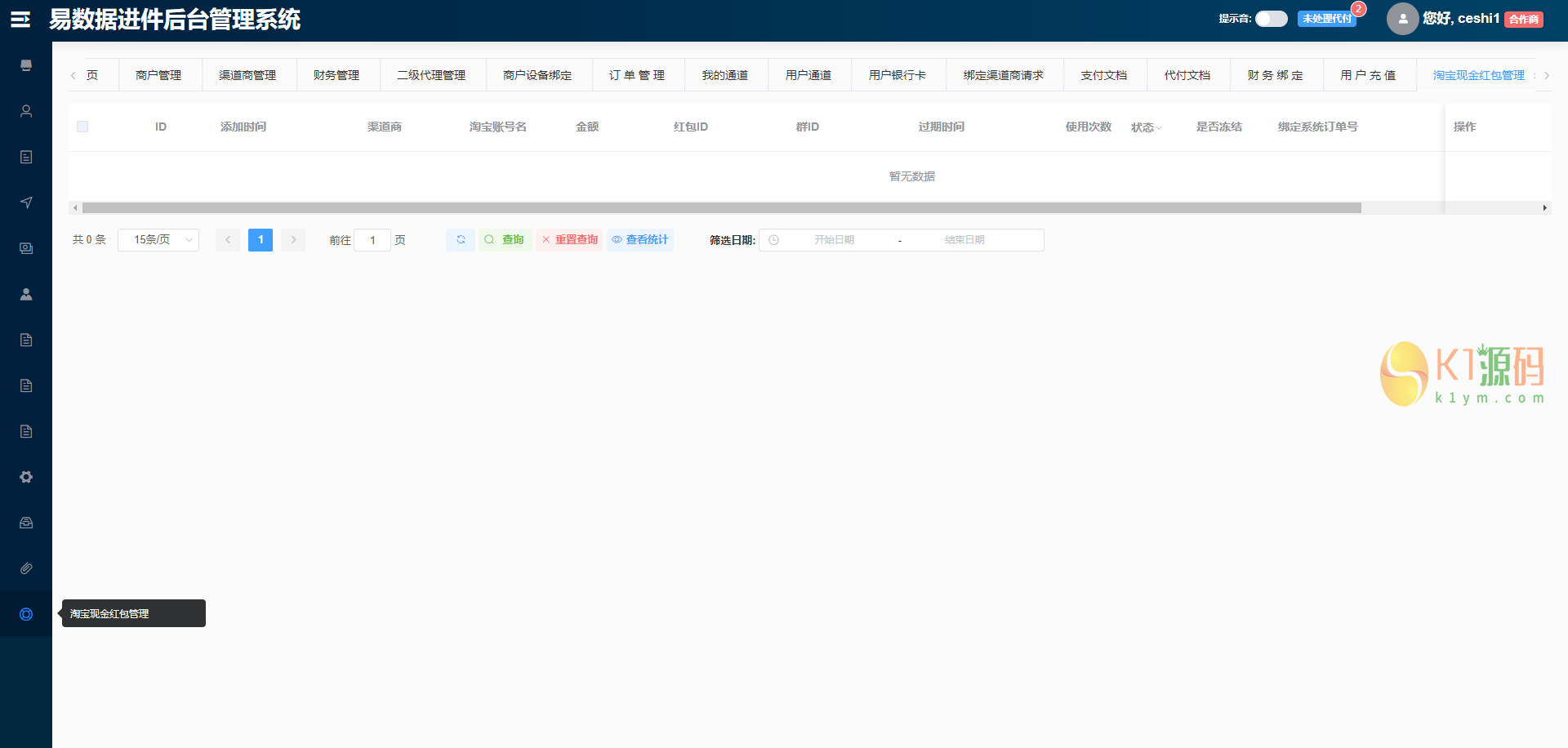Click the 开始日期 start date field
Screen dimensions: 1568x748
(834, 240)
